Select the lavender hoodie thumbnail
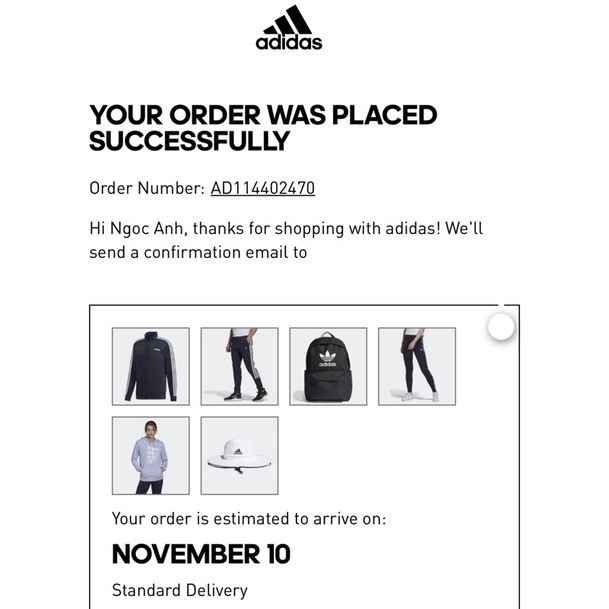609x609 pixels. click(150, 455)
